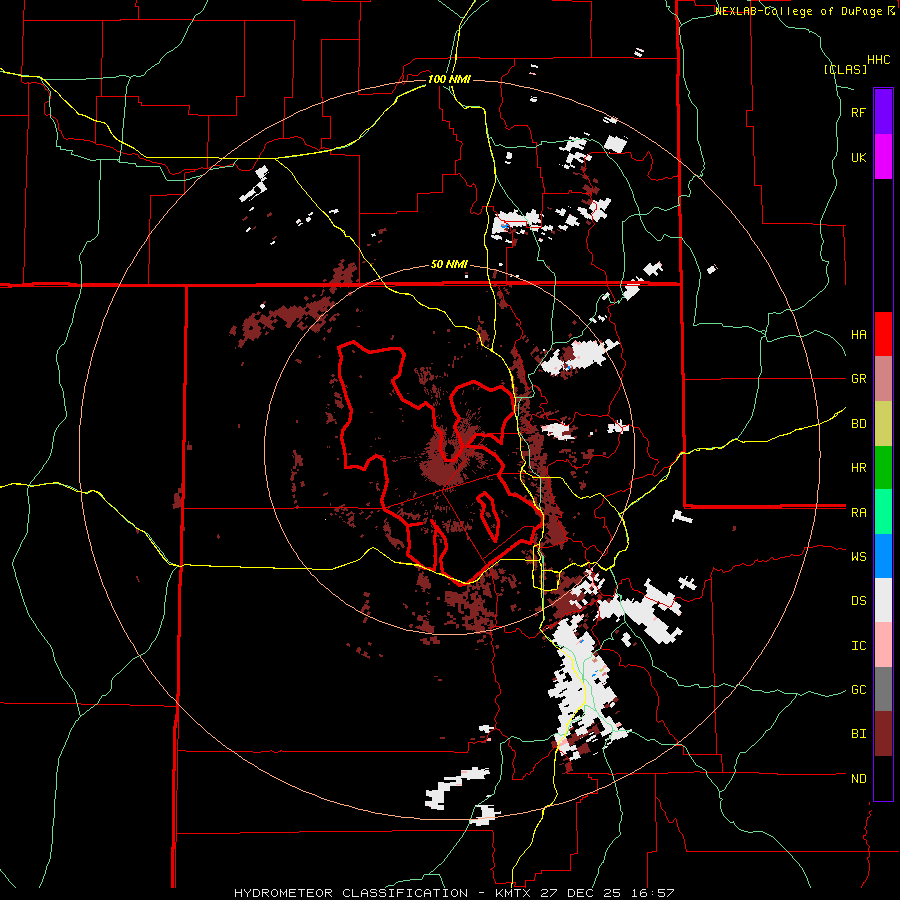Click the WS legend label
The width and height of the screenshot is (900, 900).
click(858, 557)
